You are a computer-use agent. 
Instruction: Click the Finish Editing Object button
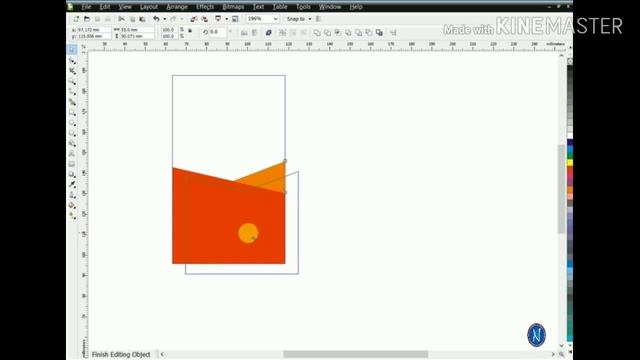click(121, 354)
